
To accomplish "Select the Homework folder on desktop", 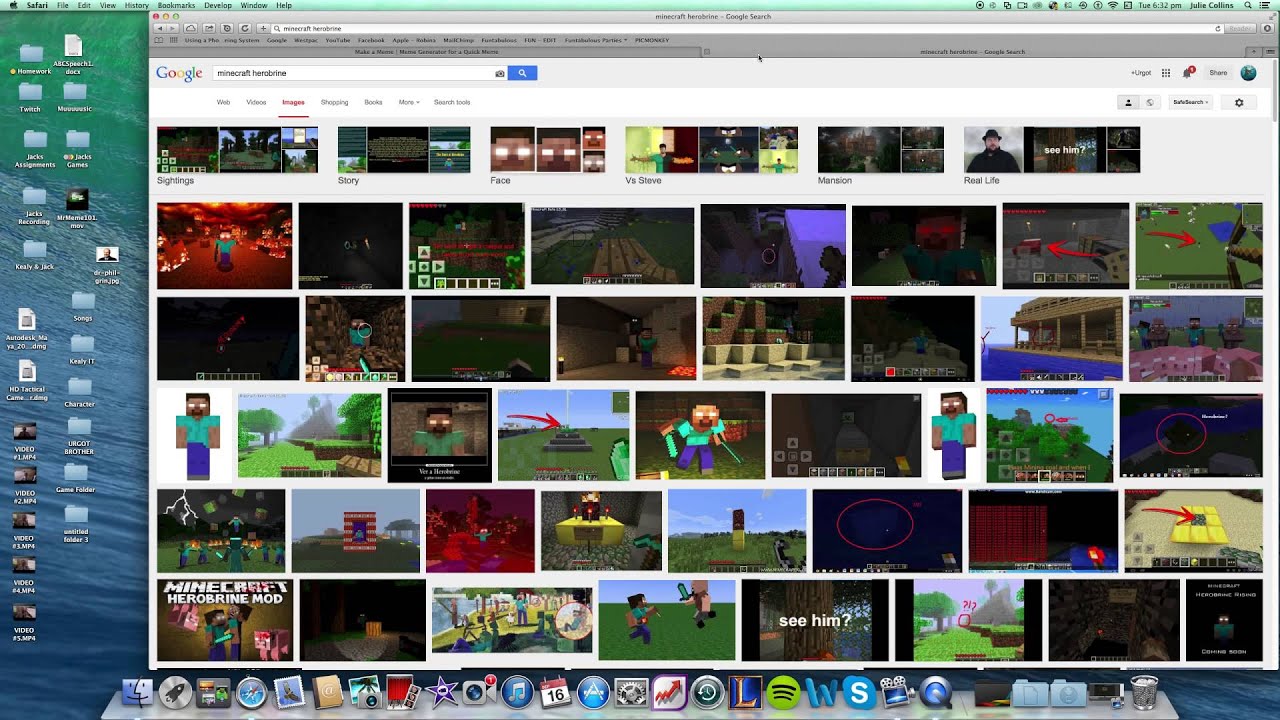I will (32, 59).
